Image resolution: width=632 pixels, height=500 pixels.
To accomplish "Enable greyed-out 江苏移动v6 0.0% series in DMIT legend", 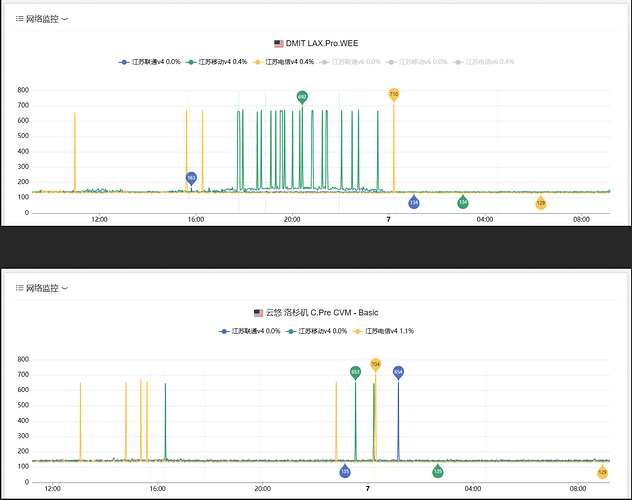I will click(417, 62).
